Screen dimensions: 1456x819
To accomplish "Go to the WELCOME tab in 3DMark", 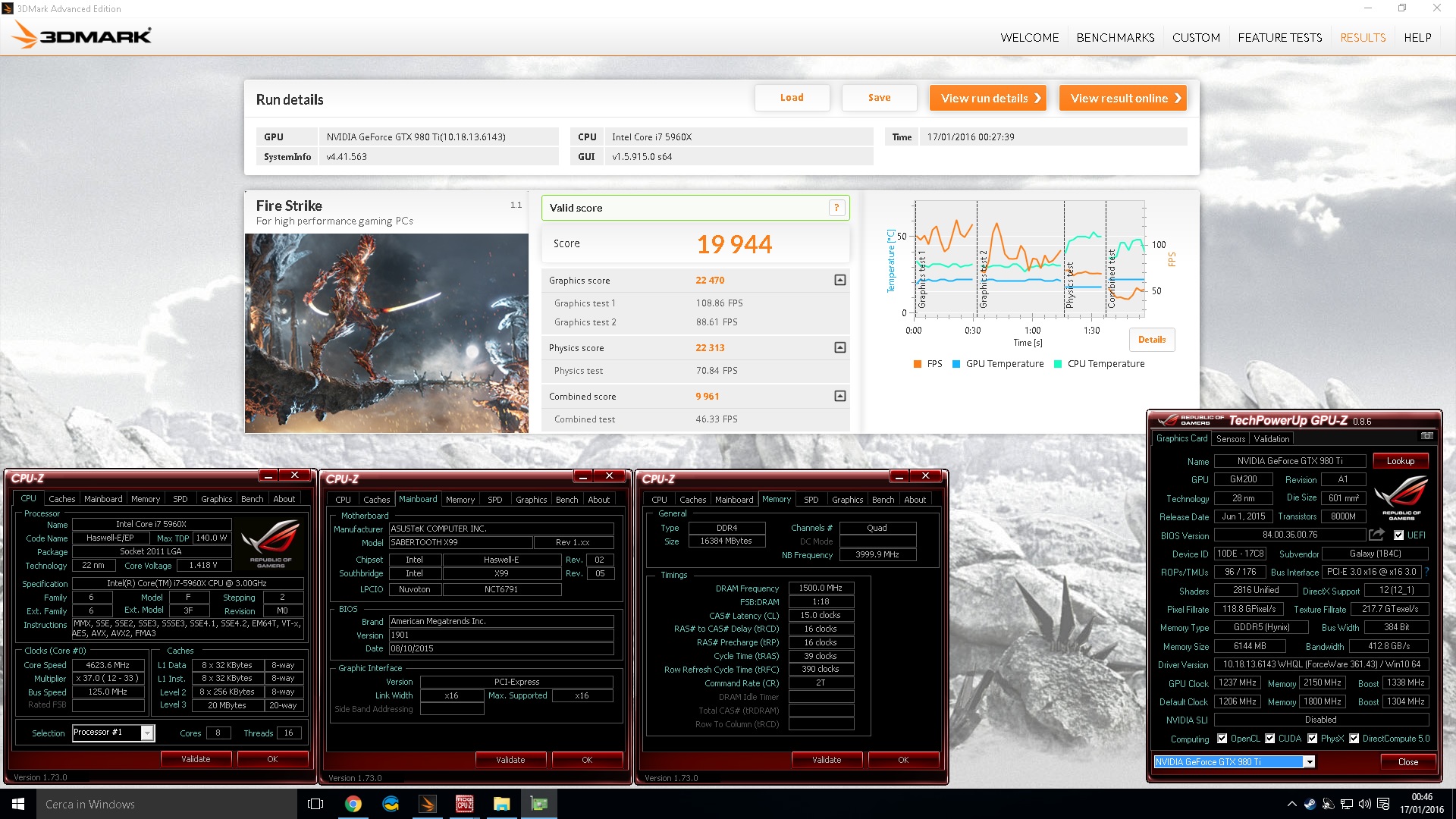I will pos(1029,38).
